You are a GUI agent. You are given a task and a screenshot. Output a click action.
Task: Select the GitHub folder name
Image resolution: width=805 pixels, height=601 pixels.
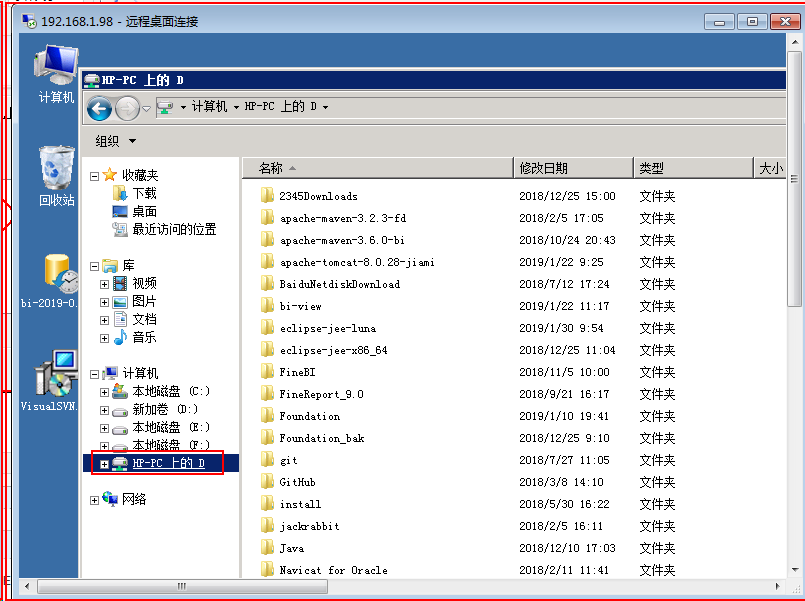coord(297,482)
